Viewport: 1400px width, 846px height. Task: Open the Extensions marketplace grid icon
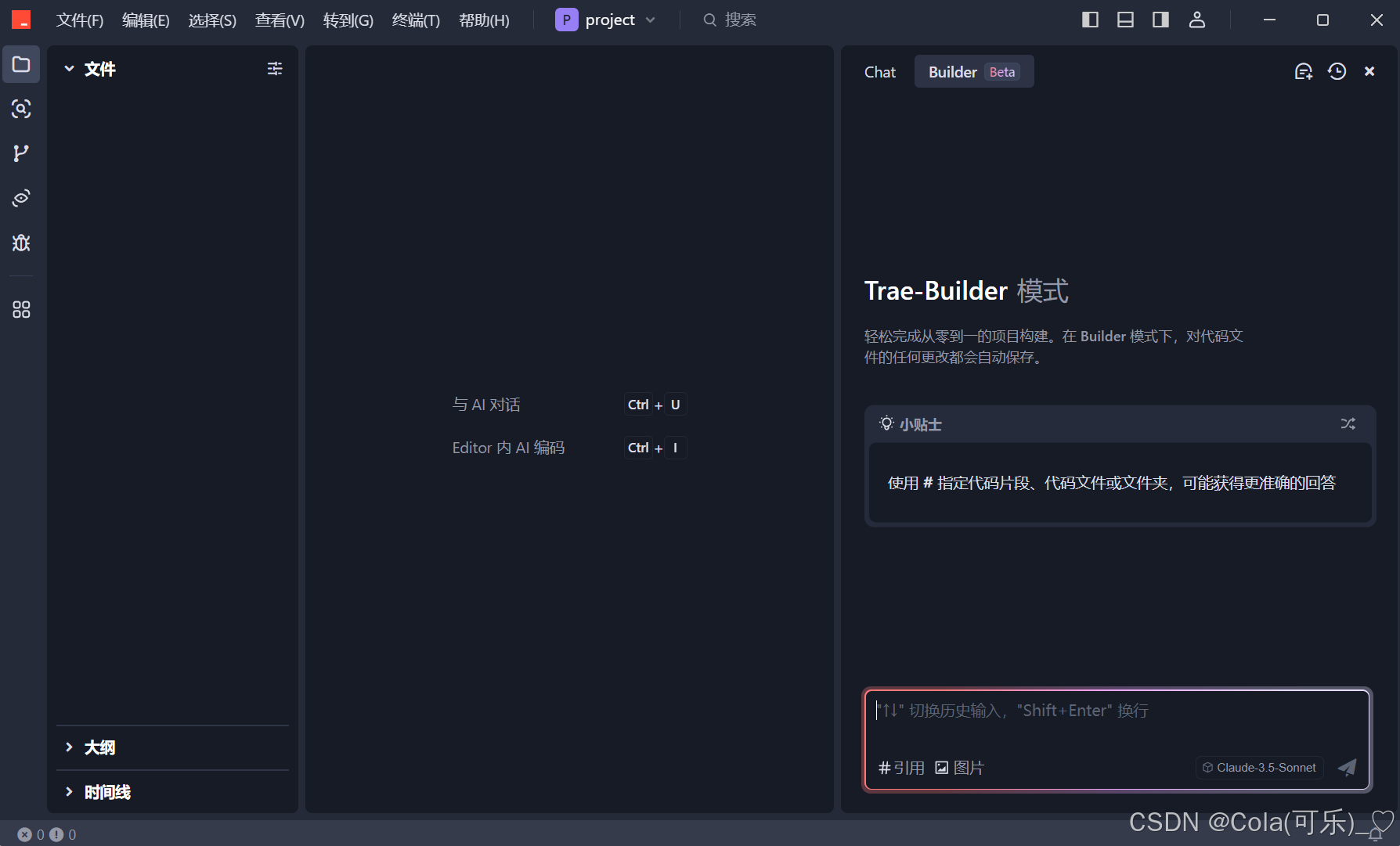click(21, 310)
